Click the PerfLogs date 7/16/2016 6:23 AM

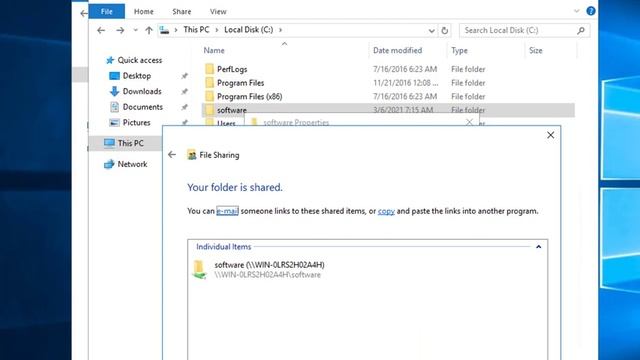pyautogui.click(x=404, y=69)
